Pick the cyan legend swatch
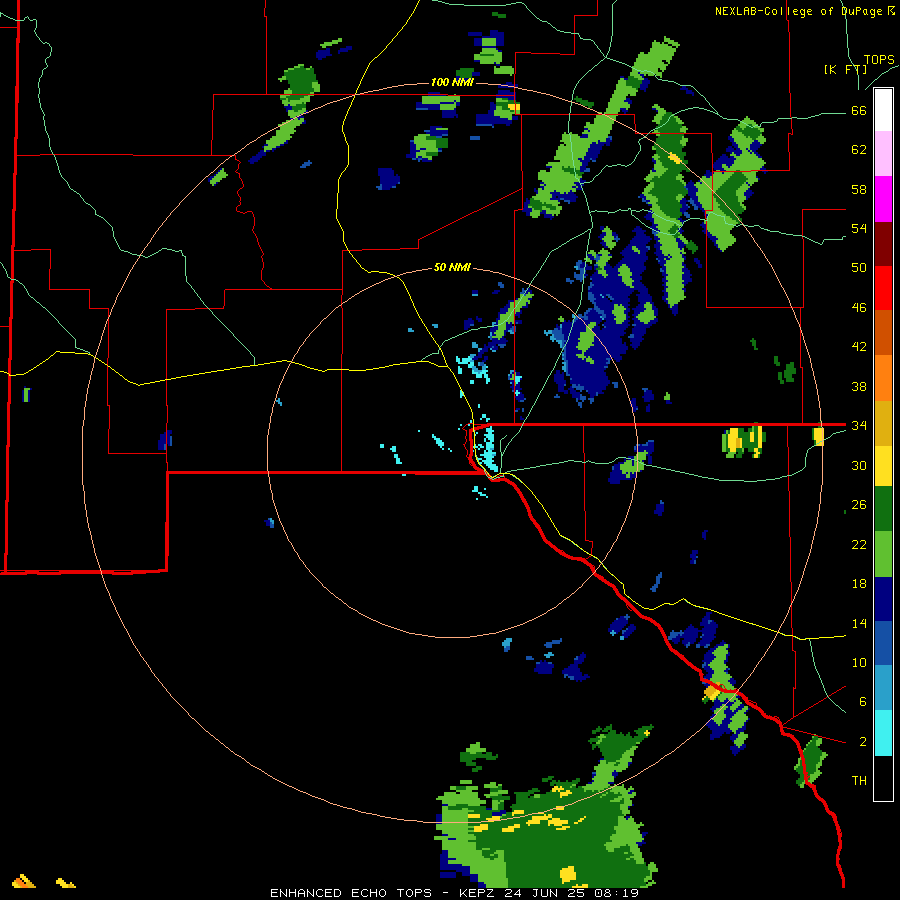The image size is (900, 900). [x=883, y=733]
